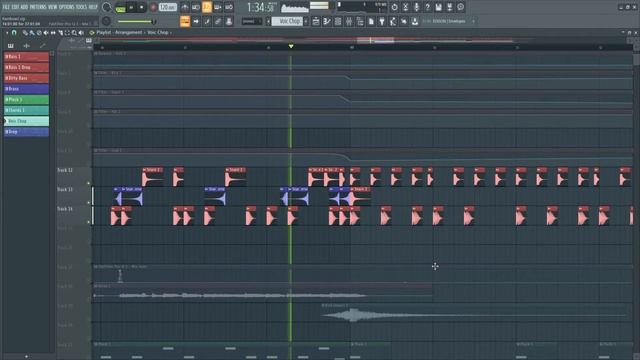Click the tempo field showing 120
This screenshot has width=640, height=360.
click(167, 7)
